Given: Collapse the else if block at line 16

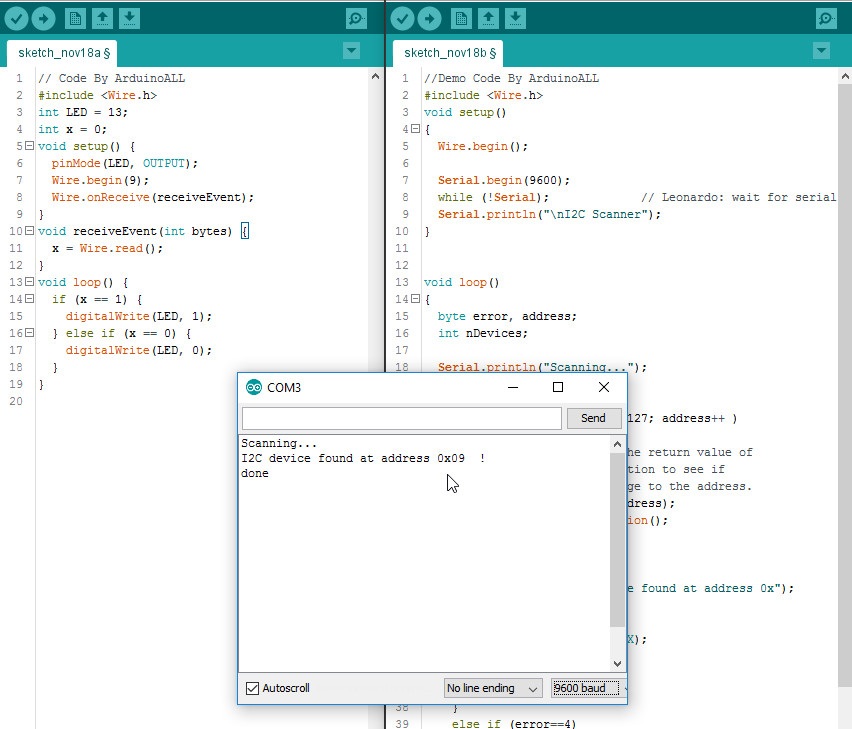Looking at the screenshot, I should tap(29, 332).
